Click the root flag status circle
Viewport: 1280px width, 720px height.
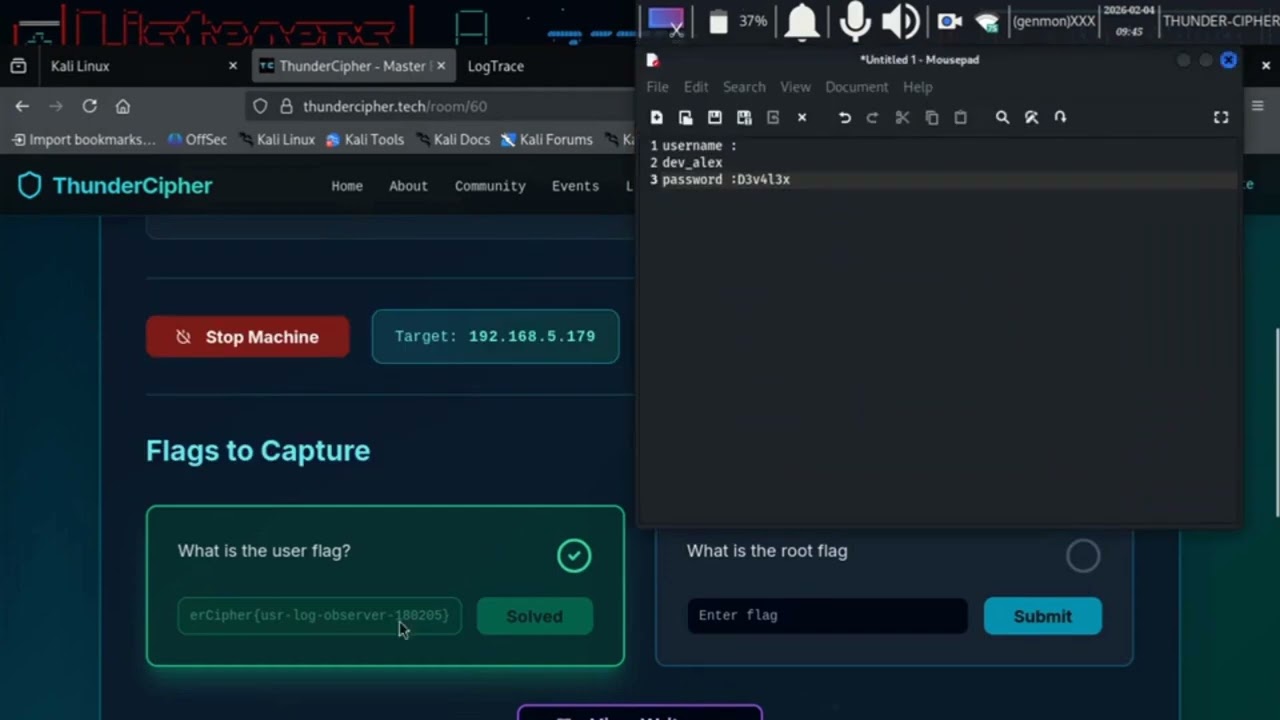click(x=1083, y=556)
